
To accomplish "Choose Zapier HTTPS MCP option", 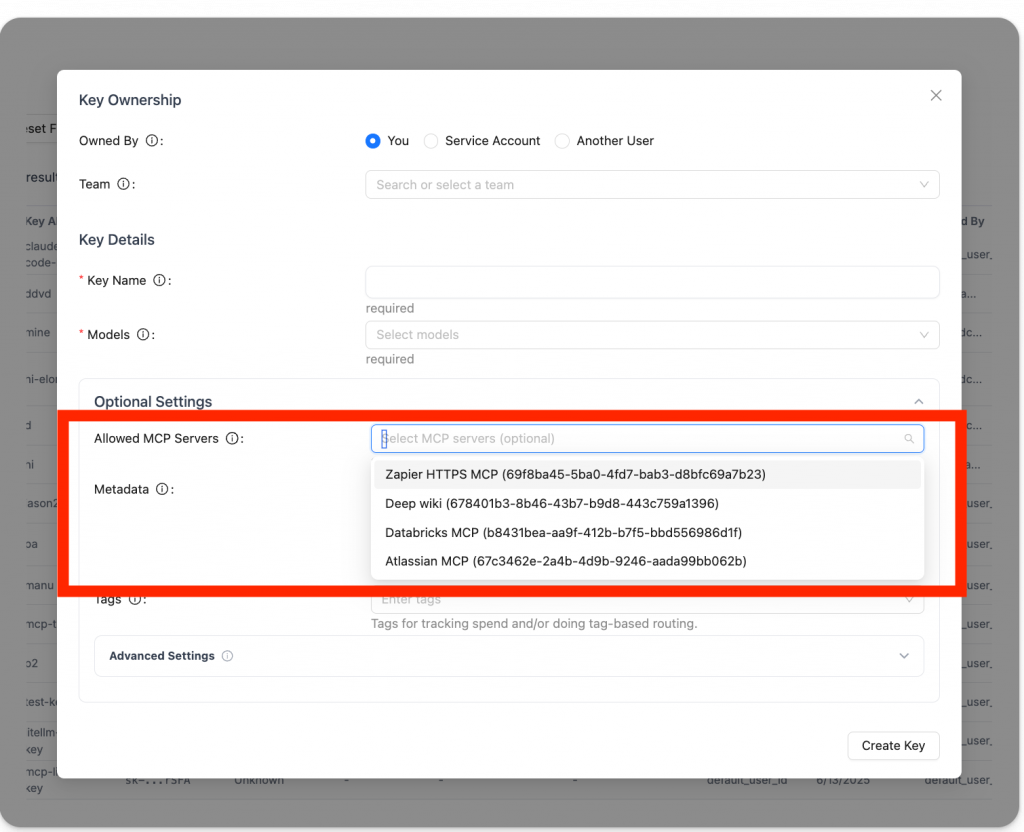I will coord(647,474).
